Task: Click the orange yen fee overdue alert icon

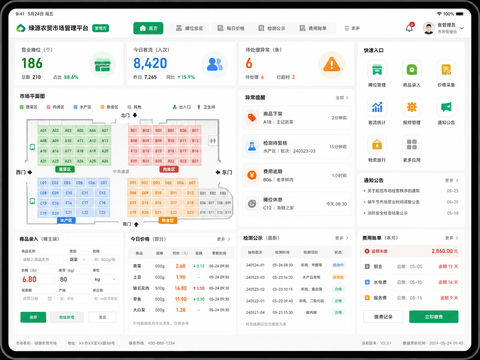Action: pos(252,175)
